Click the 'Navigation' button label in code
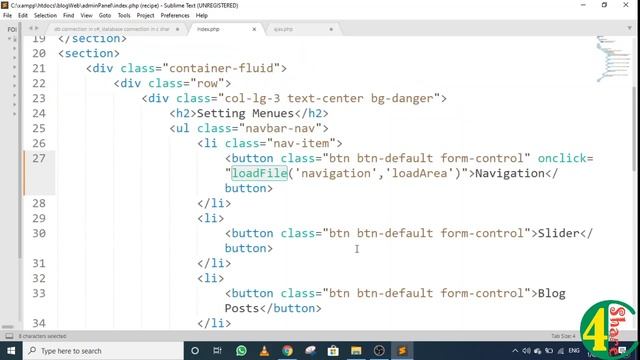This screenshot has width=640, height=360. tap(510, 173)
